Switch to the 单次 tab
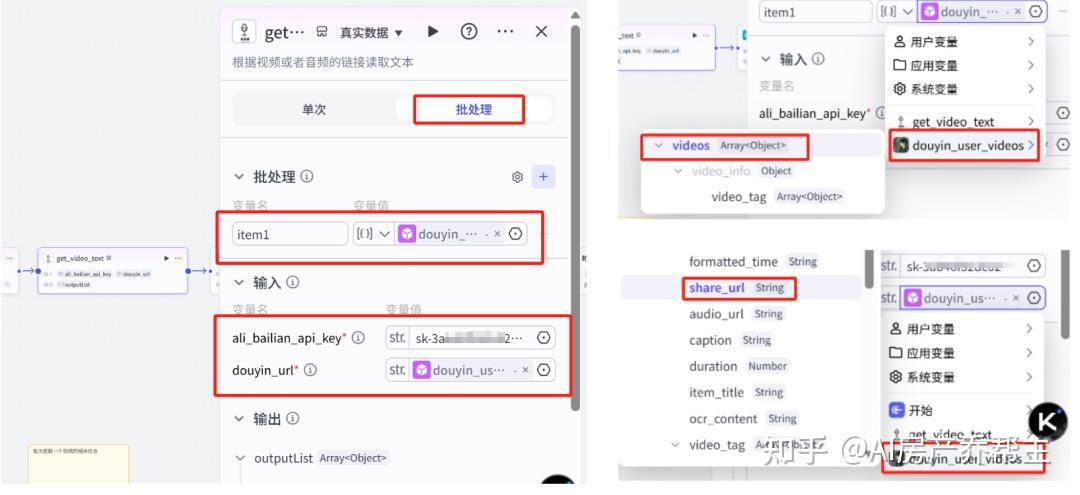 pos(314,109)
